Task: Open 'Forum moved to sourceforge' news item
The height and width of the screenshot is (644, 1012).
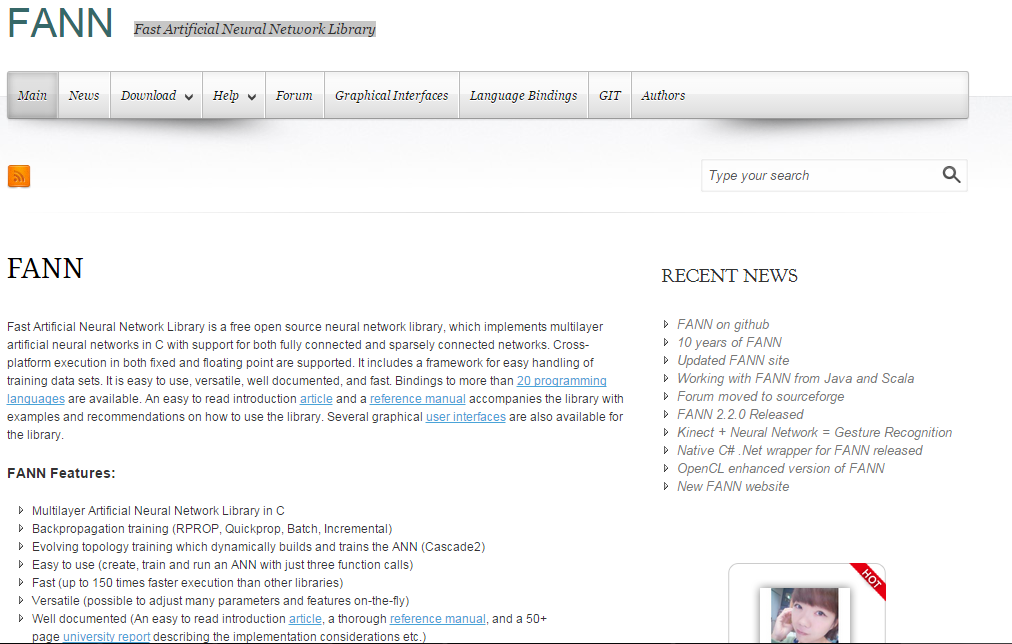Action: coord(760,396)
